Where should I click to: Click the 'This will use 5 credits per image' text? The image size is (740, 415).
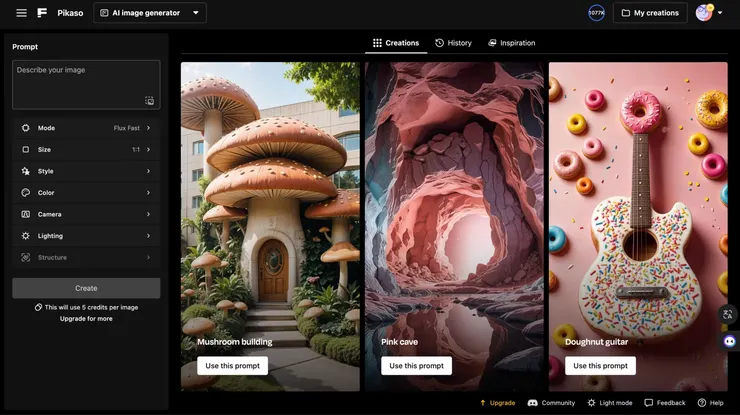point(92,307)
